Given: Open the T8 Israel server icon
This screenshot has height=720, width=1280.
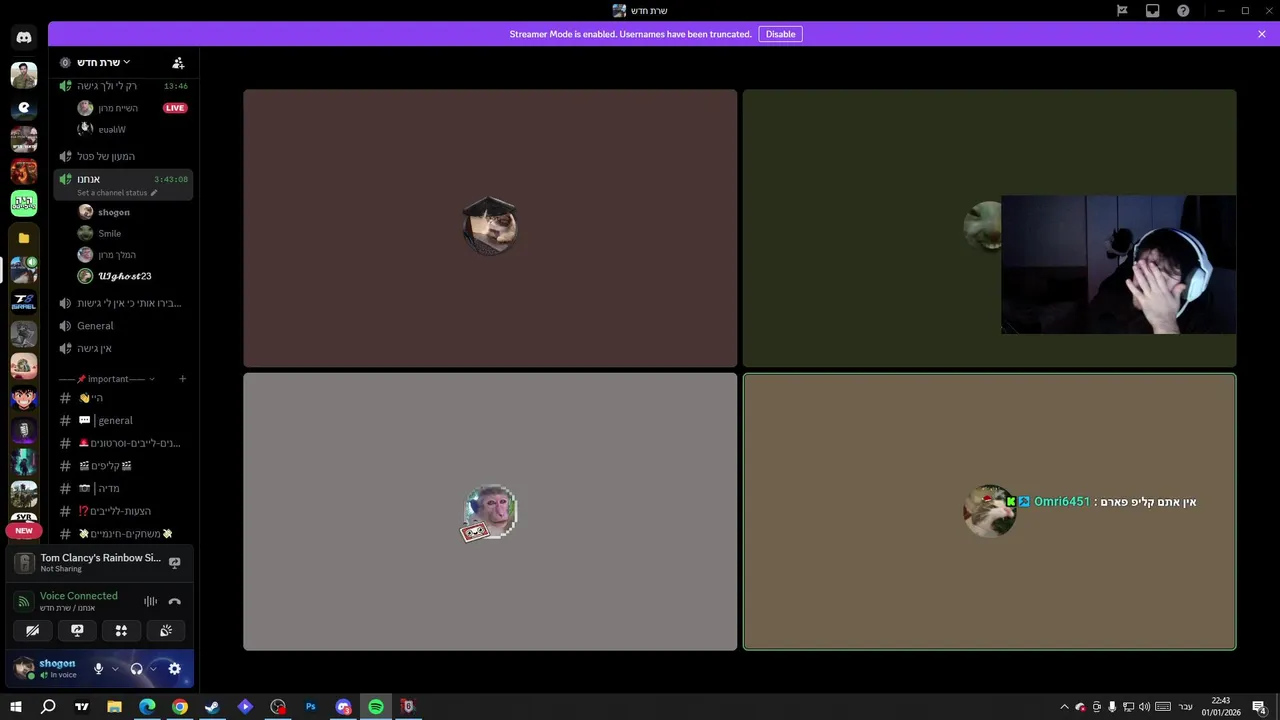Looking at the screenshot, I should point(24,301).
